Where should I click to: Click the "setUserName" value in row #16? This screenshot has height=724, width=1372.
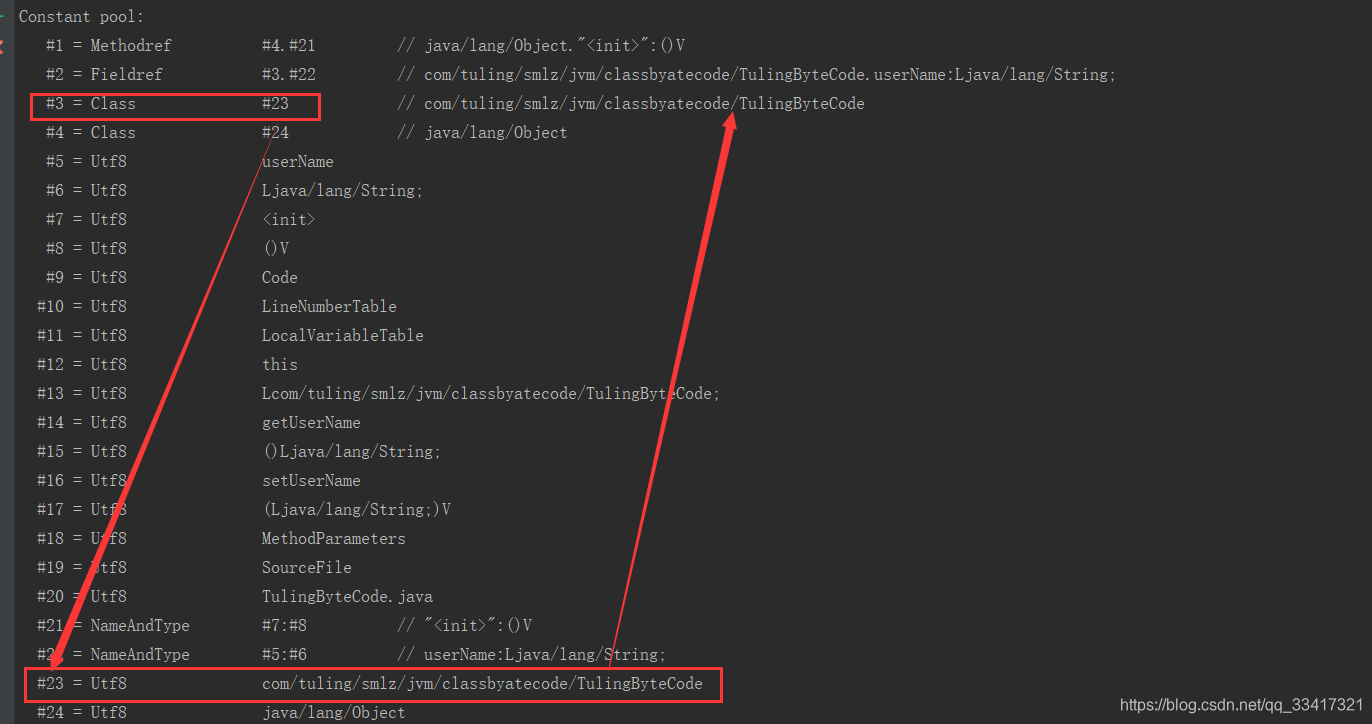pyautogui.click(x=311, y=481)
